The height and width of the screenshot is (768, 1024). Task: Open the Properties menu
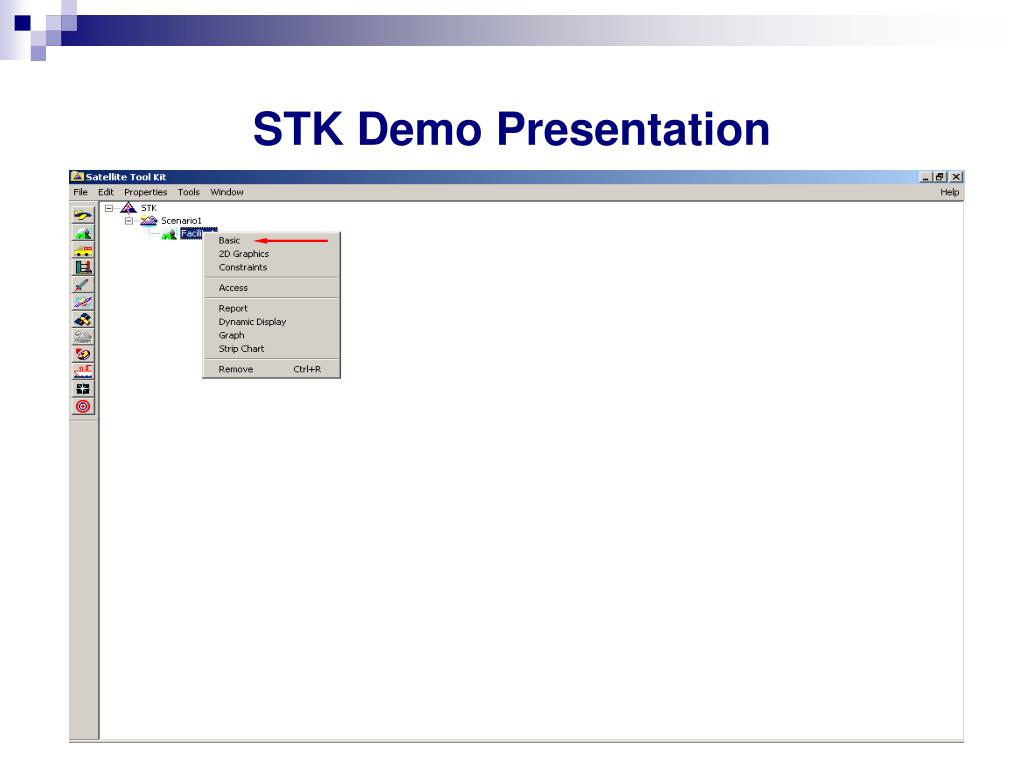coord(146,192)
